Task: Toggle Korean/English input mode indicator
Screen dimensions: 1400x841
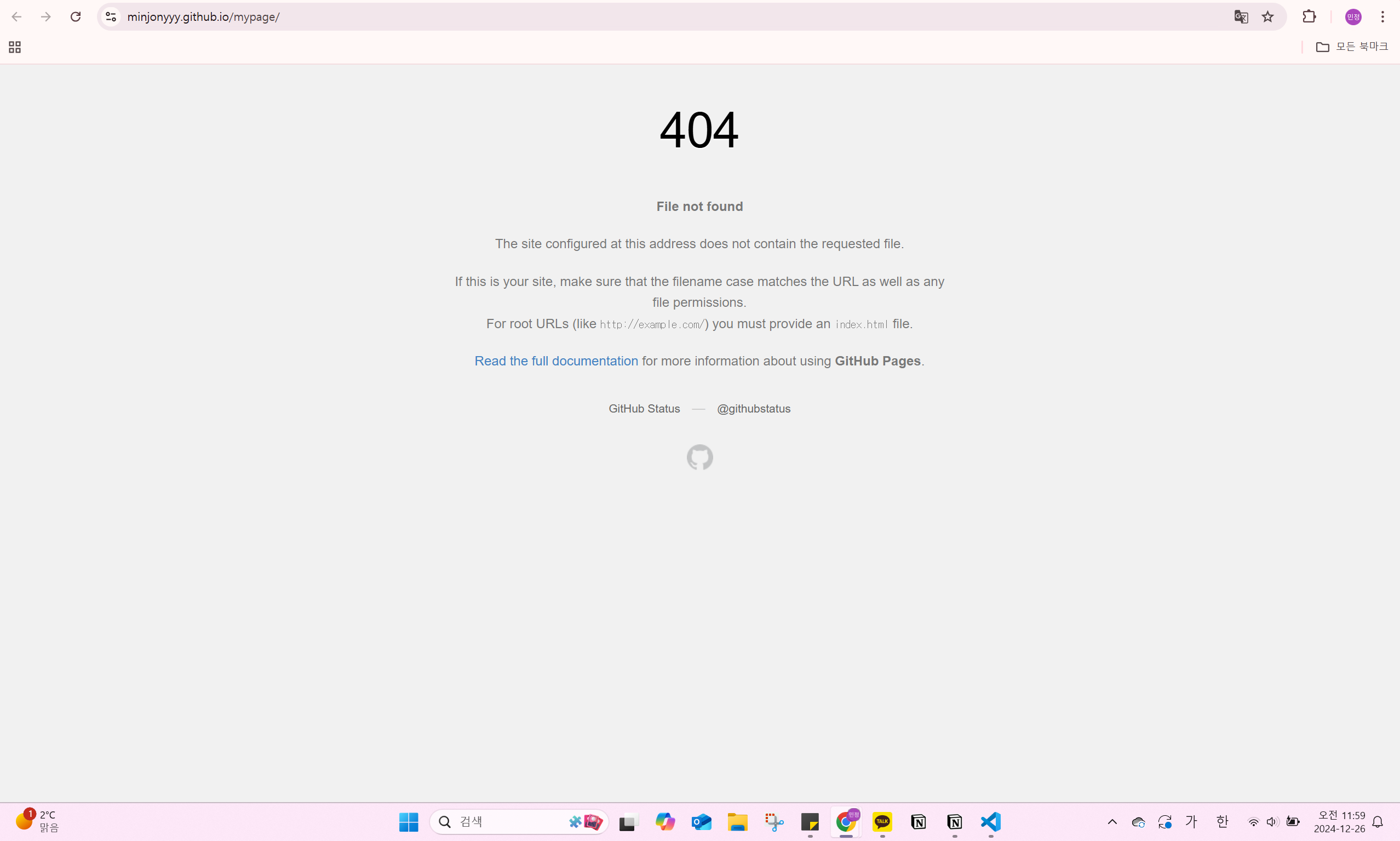Action: [x=1221, y=821]
